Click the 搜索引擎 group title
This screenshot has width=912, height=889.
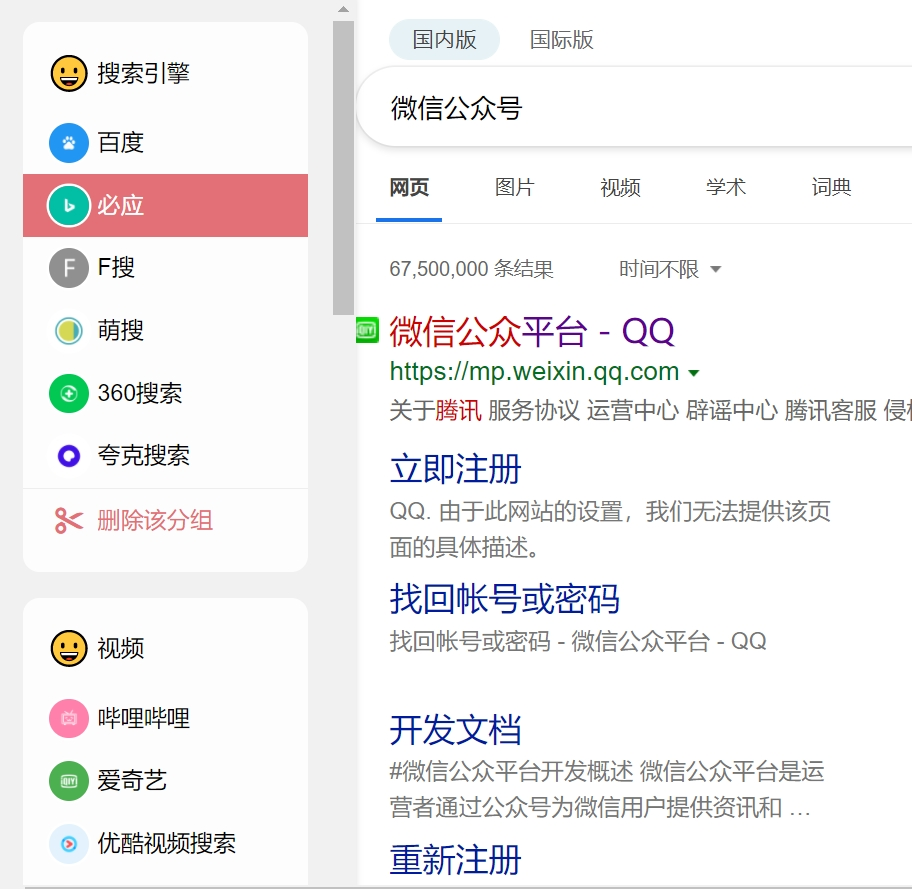tap(144, 73)
